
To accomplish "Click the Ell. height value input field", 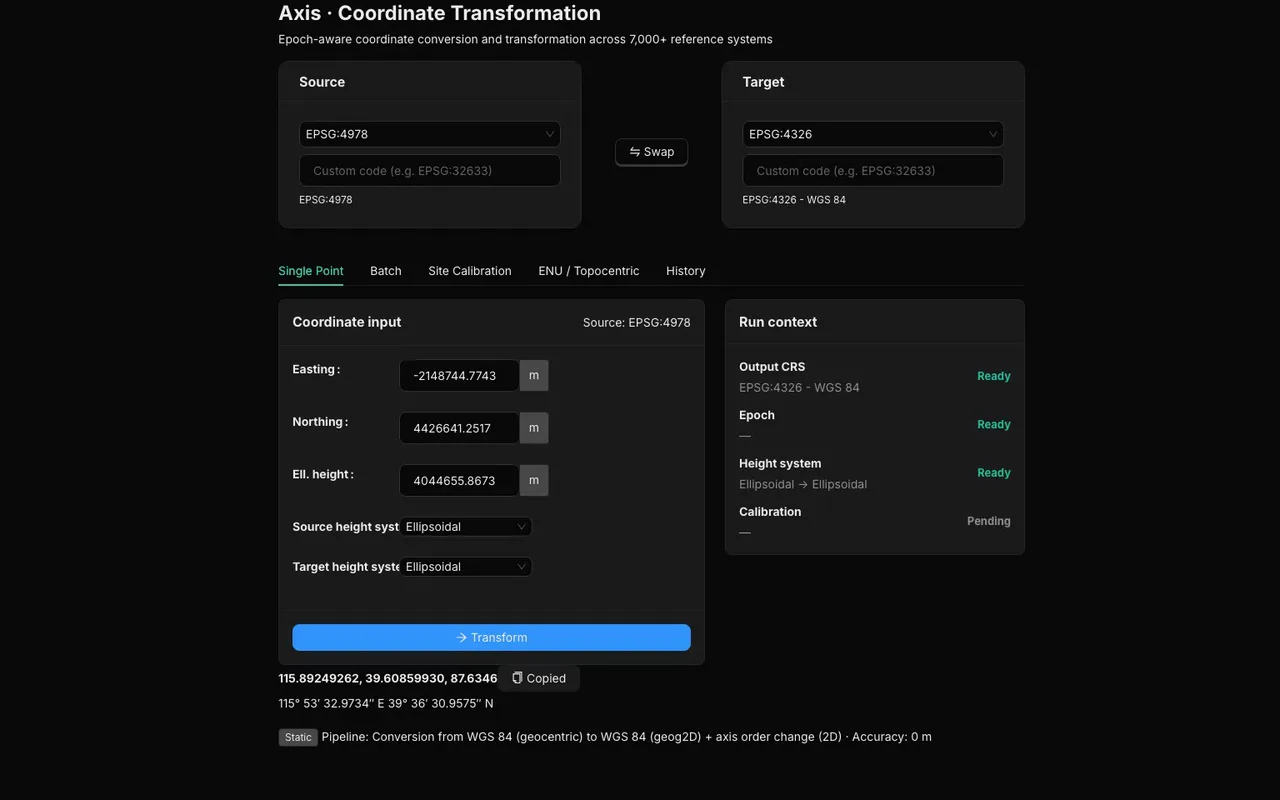I will (x=459, y=480).
